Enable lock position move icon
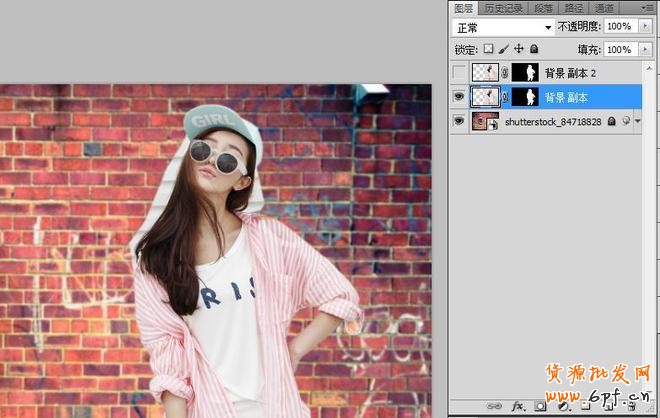The height and width of the screenshot is (418, 660). [518, 48]
